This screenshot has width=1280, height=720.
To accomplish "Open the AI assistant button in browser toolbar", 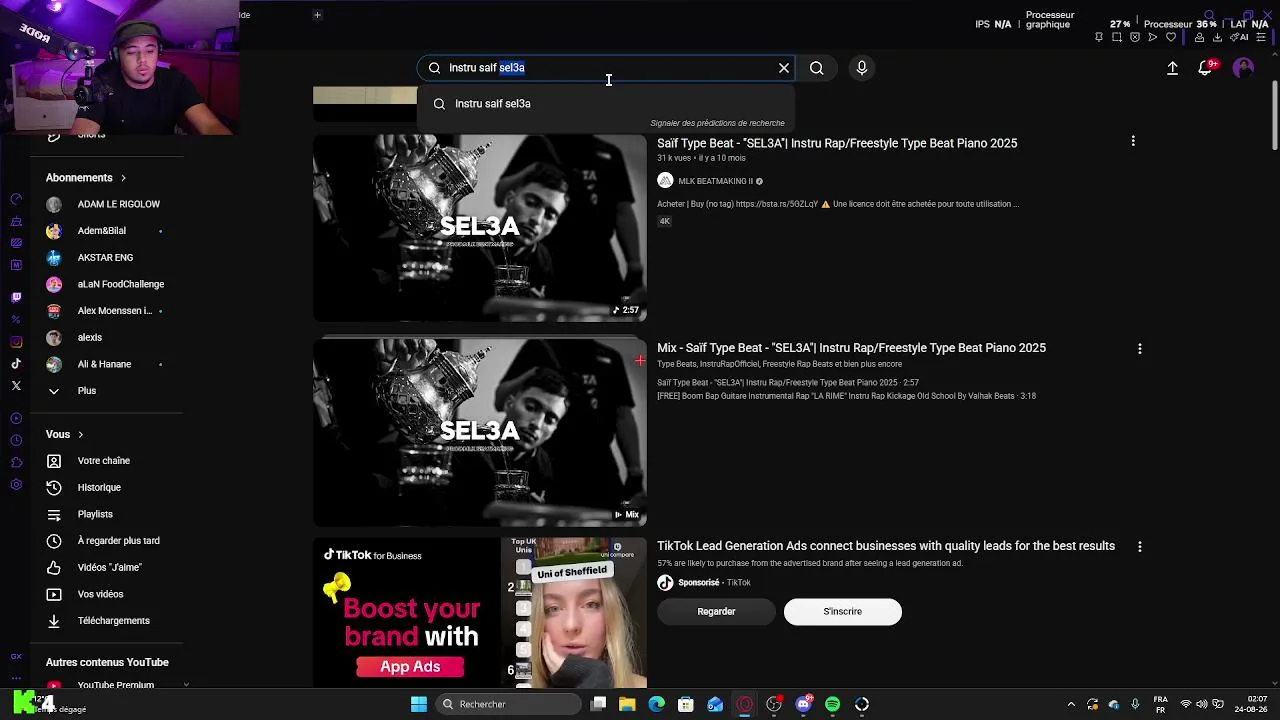I will point(1240,37).
